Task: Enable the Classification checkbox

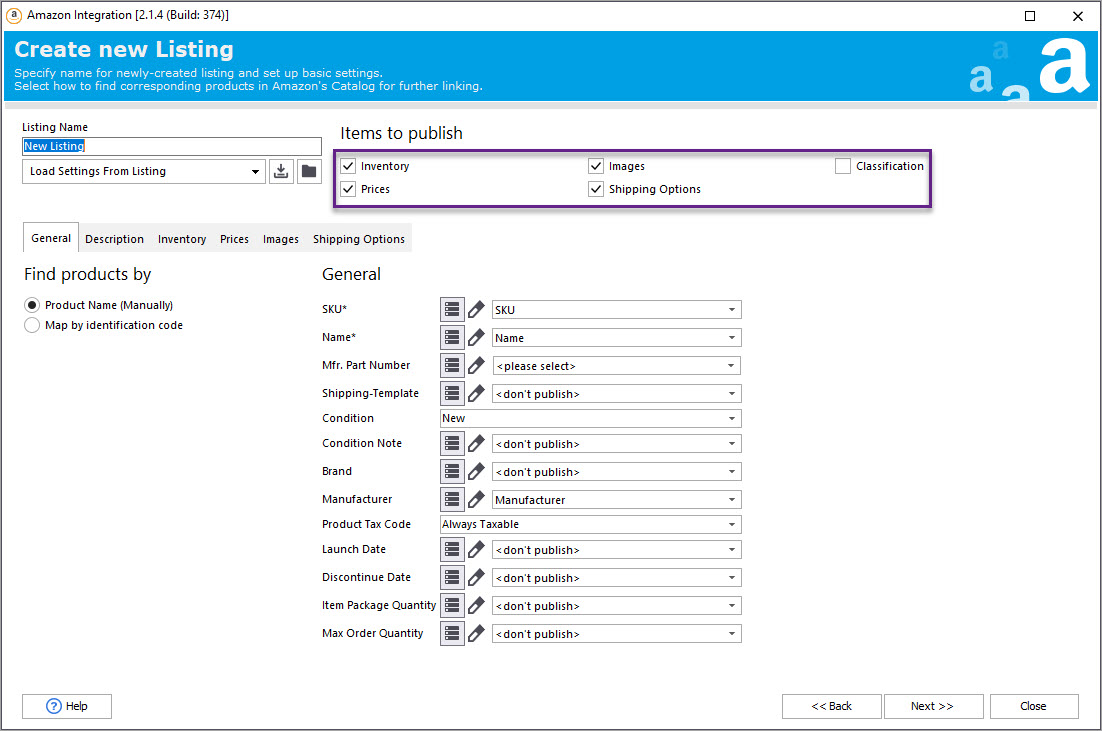Action: (843, 166)
